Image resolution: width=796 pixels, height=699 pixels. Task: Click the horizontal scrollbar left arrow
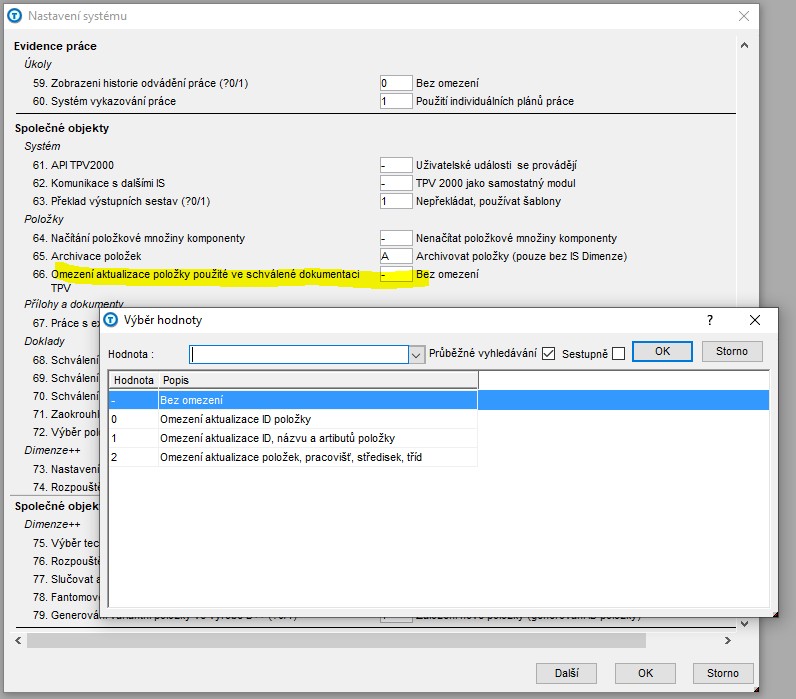(x=17, y=640)
